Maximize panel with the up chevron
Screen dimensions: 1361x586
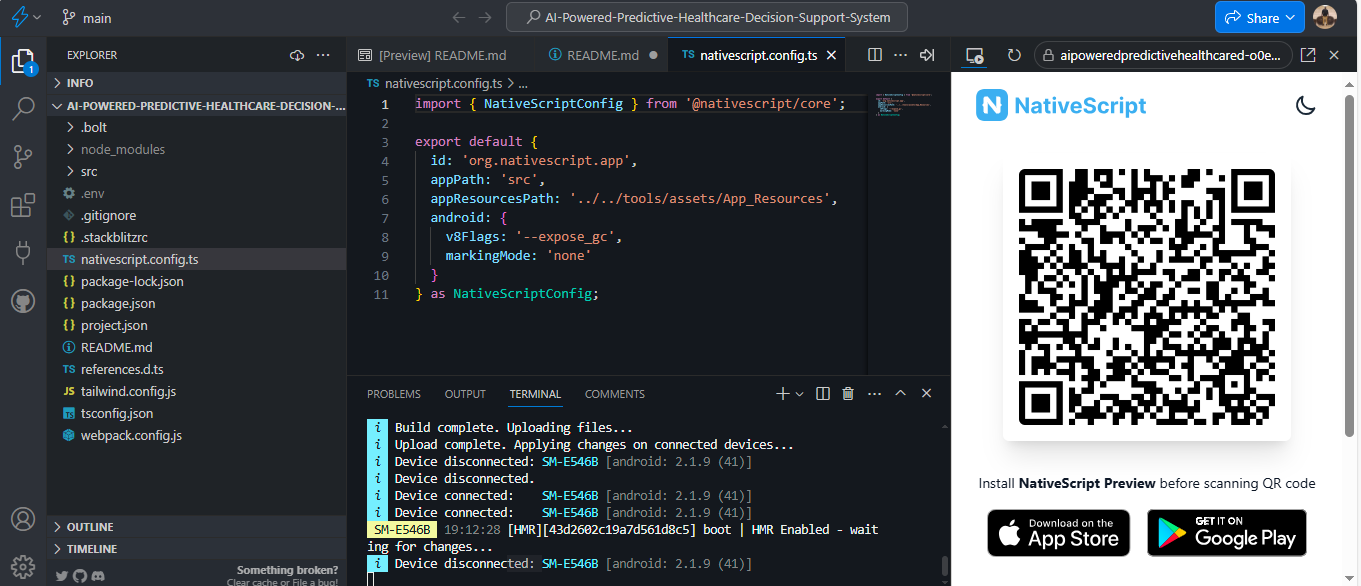[900, 394]
